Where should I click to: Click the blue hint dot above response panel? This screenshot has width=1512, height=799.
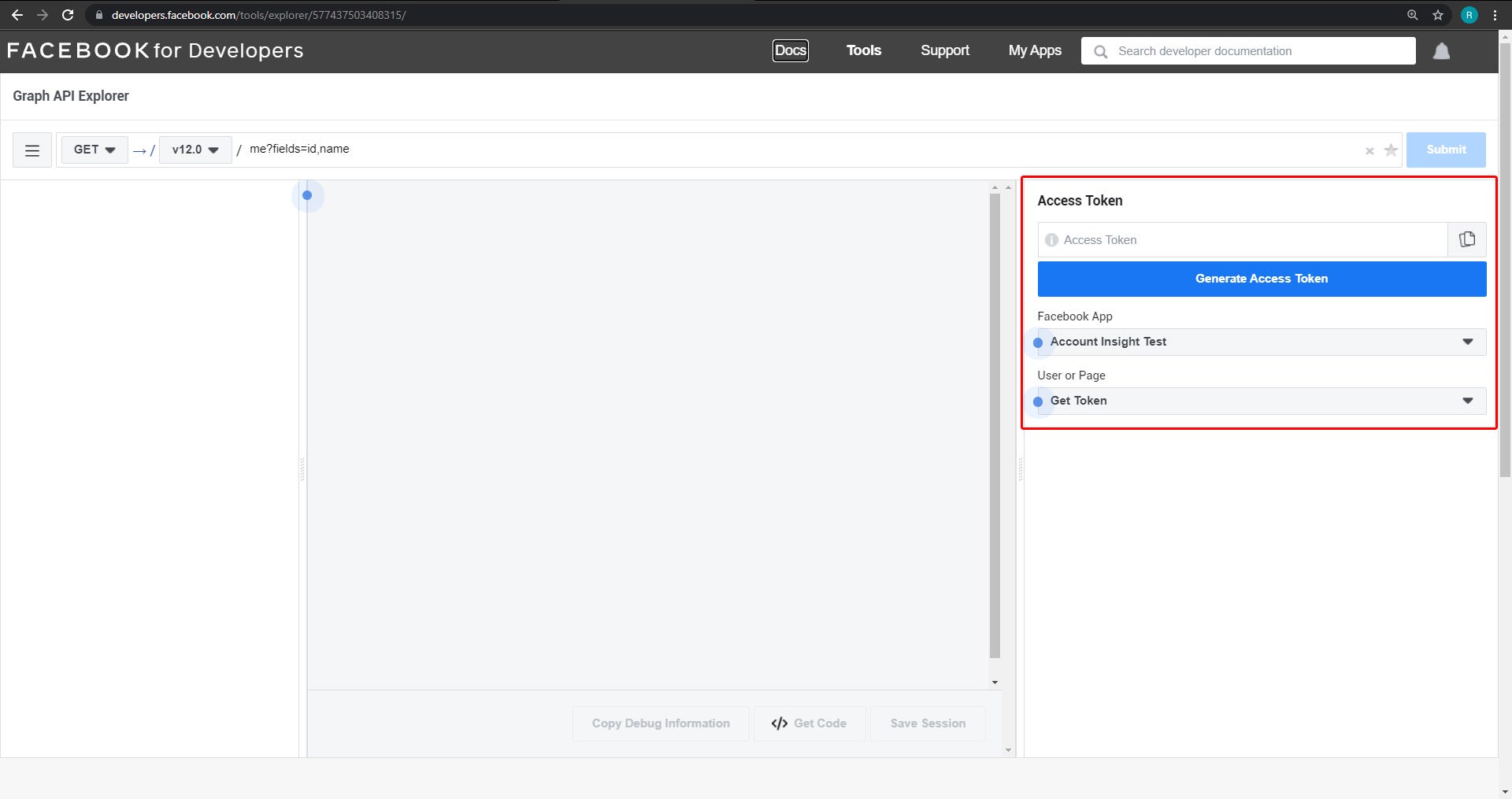pyautogui.click(x=307, y=195)
